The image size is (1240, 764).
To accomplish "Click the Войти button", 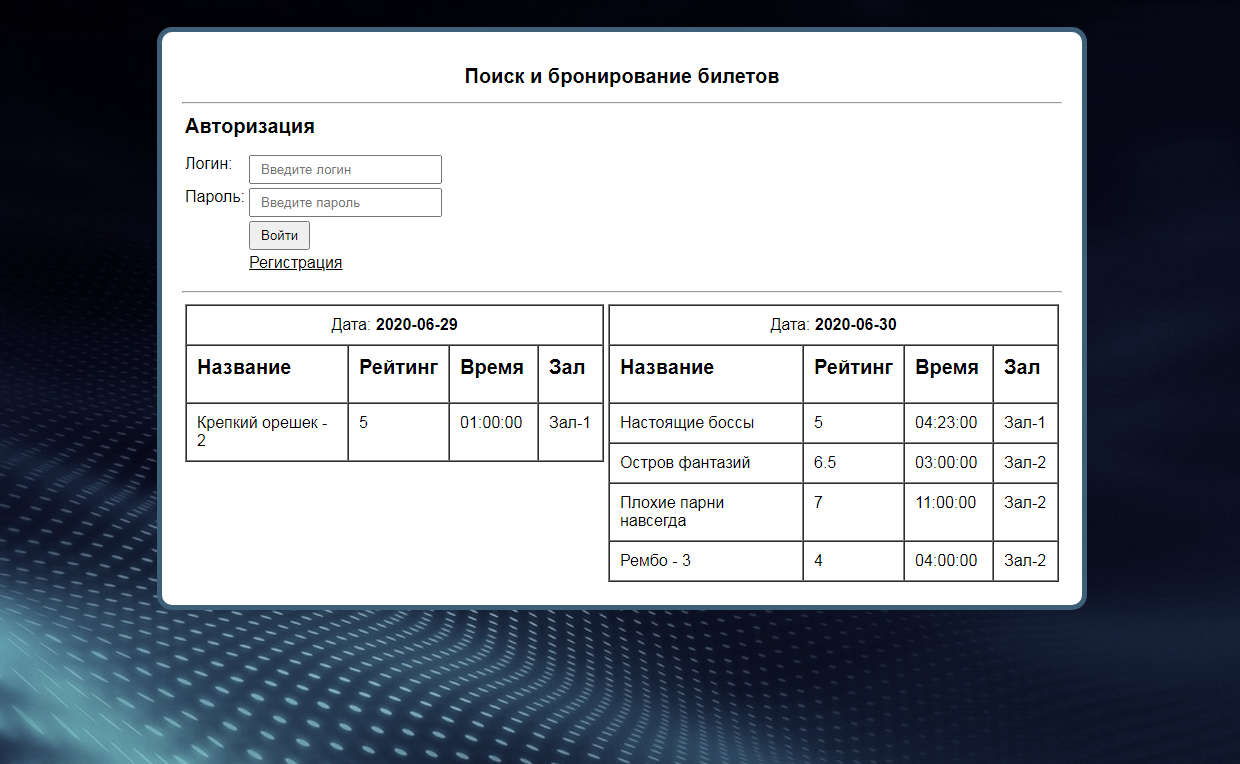I will [279, 236].
